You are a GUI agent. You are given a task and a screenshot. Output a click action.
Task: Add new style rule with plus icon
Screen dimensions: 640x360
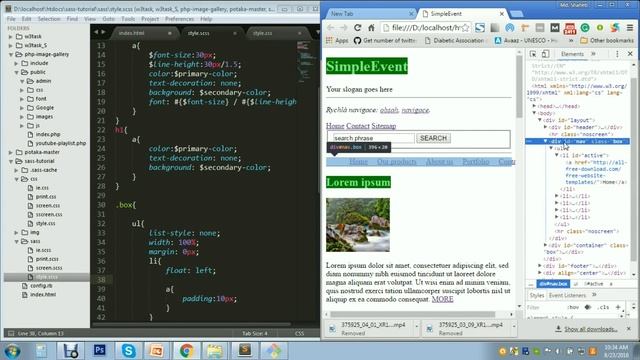(x=618, y=307)
